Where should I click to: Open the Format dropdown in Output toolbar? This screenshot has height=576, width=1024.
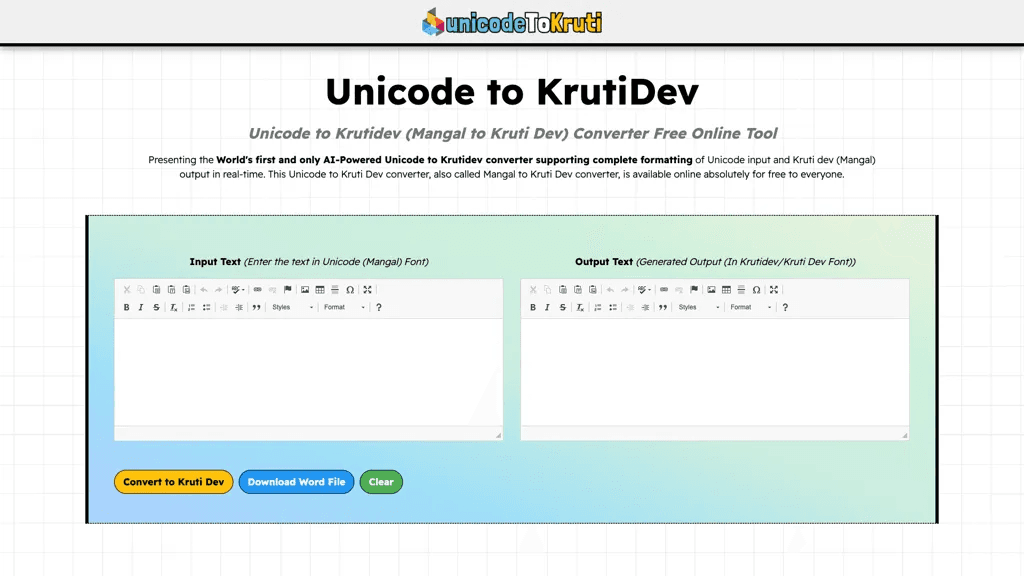click(750, 307)
